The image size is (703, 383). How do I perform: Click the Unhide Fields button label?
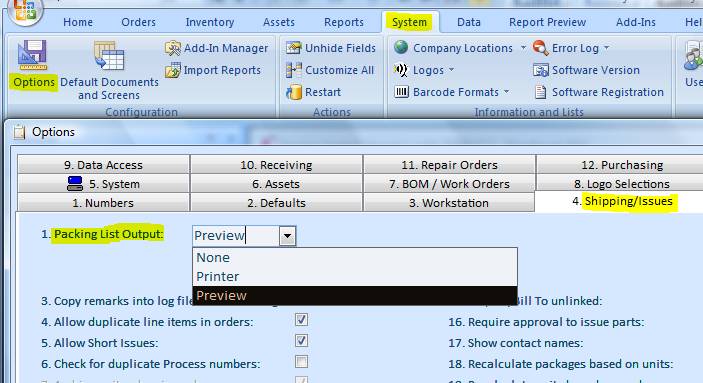click(x=340, y=48)
